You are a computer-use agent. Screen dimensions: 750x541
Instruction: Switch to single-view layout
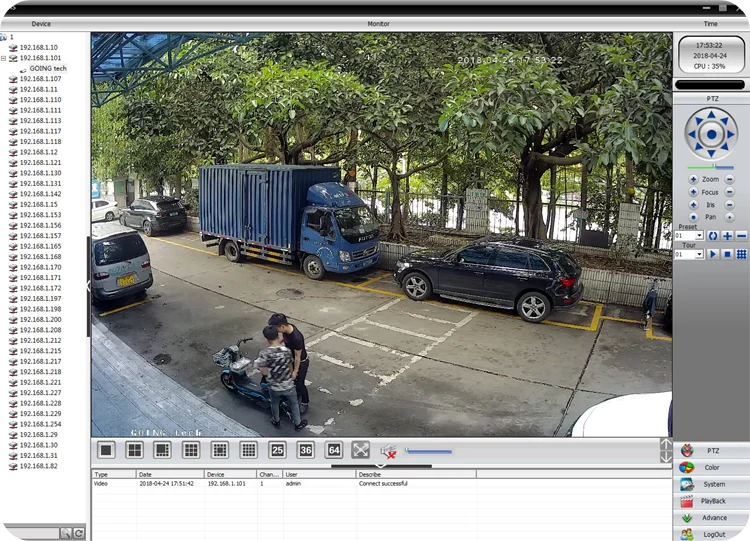[x=106, y=450]
